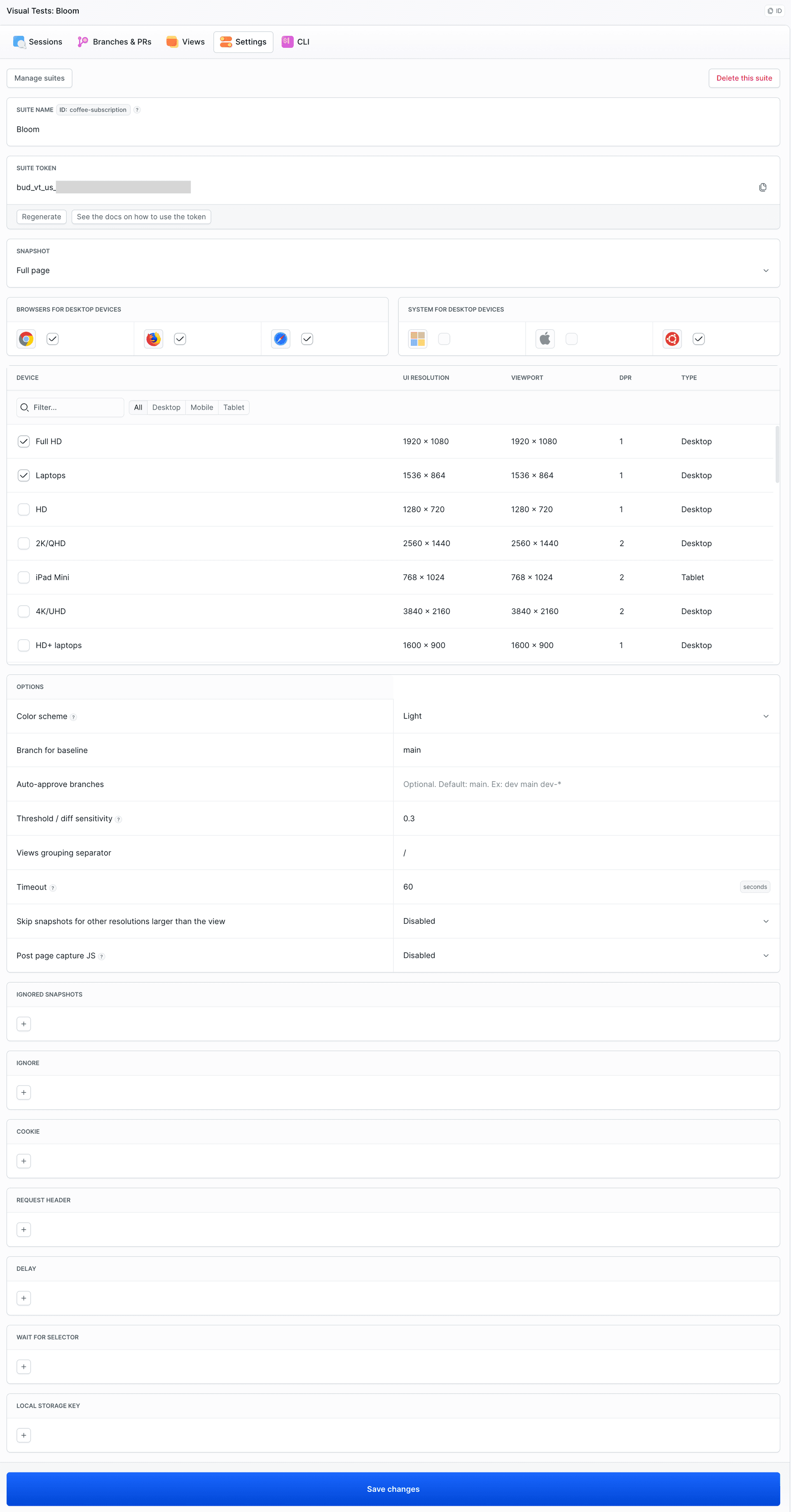
Task: Click the copy ID icon at top right
Action: pos(774,11)
